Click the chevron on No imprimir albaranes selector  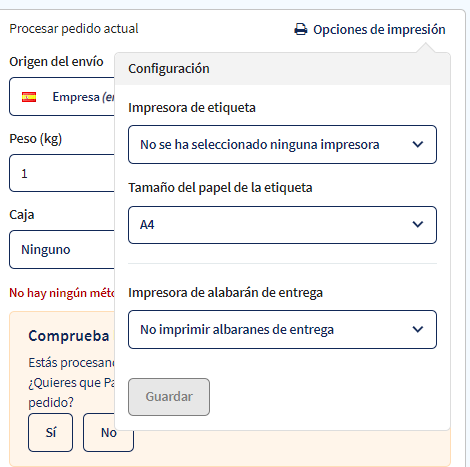pos(418,329)
